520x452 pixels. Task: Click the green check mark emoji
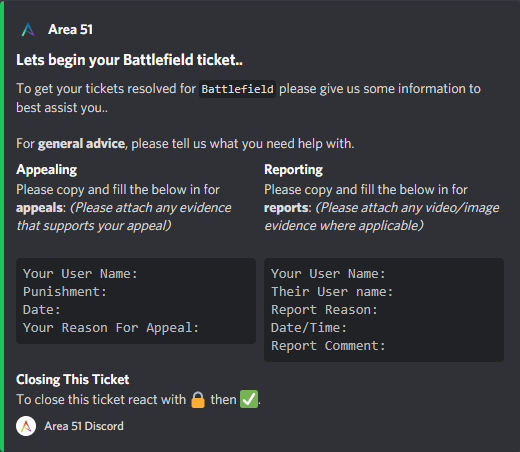pos(249,399)
